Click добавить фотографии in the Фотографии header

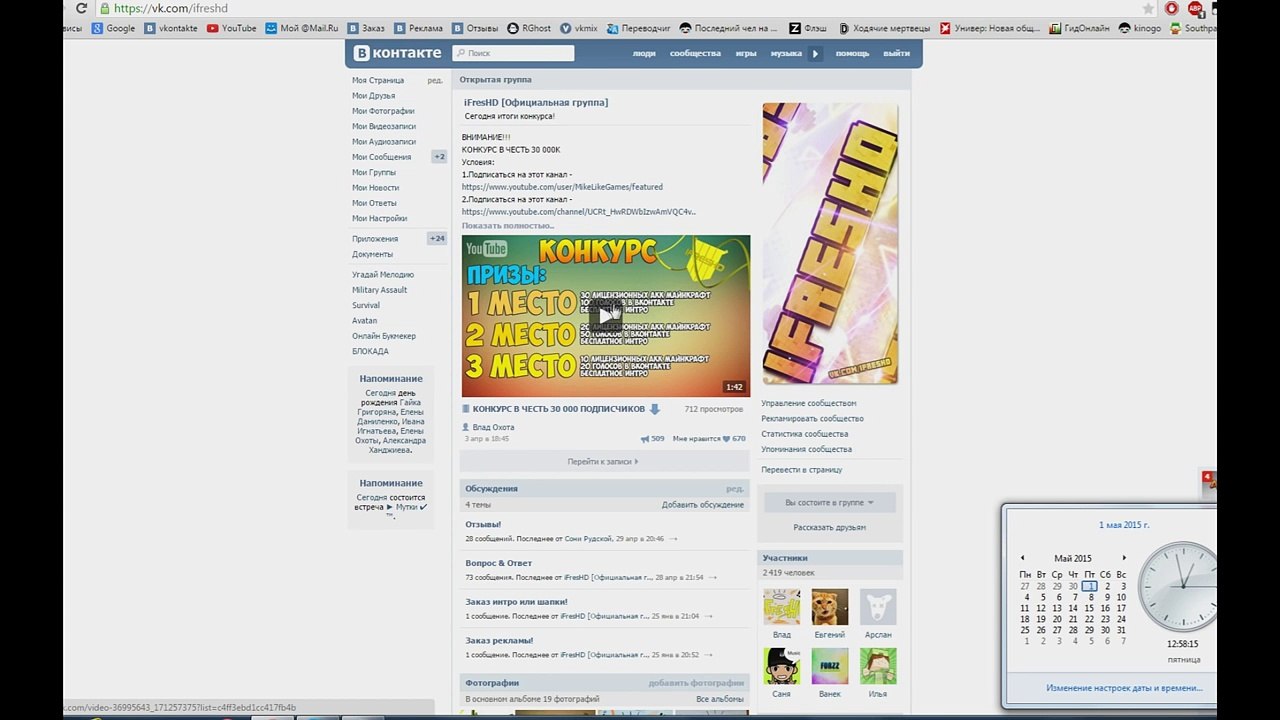(696, 683)
